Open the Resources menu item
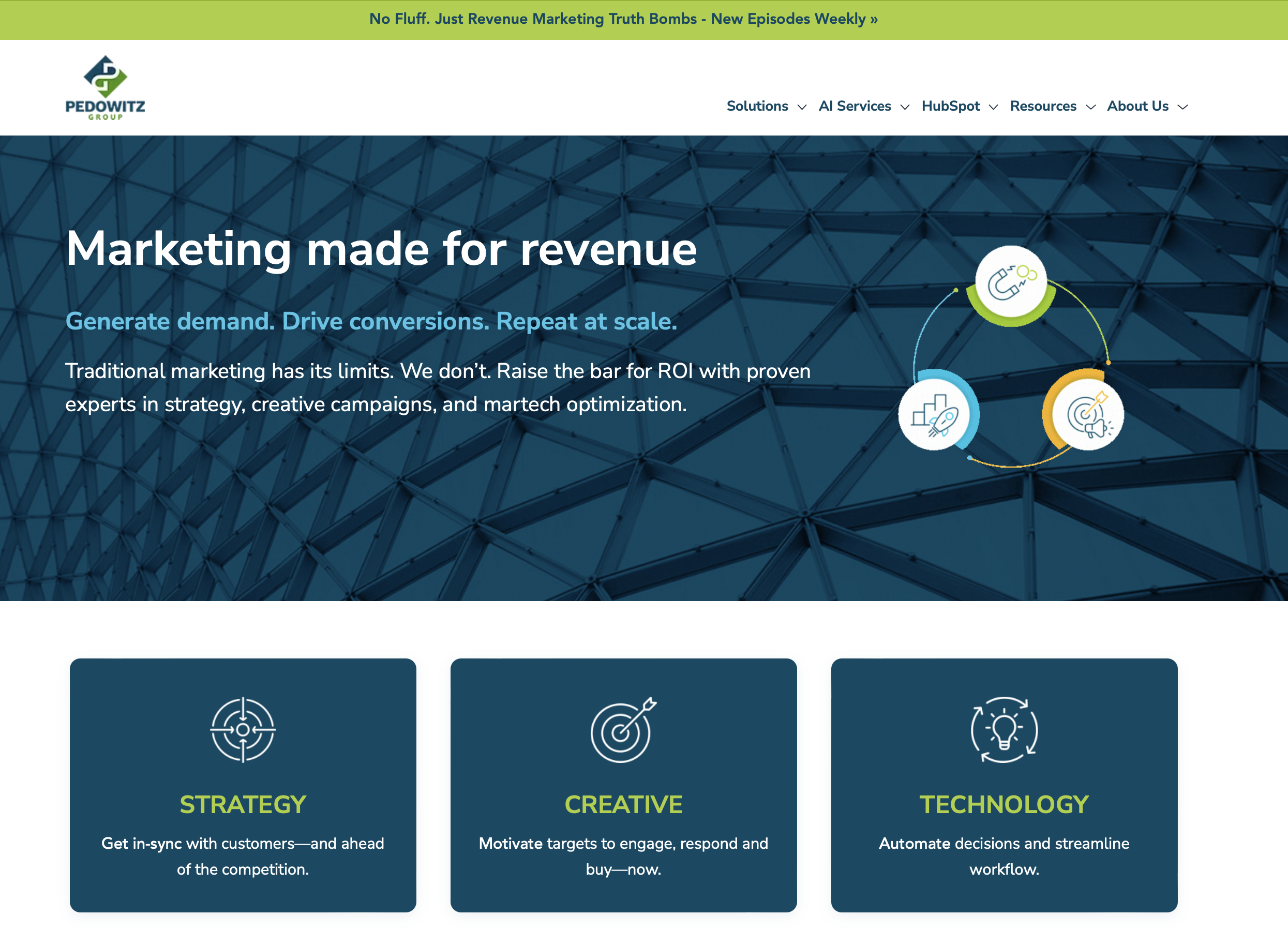The image size is (1288, 930). [1043, 106]
